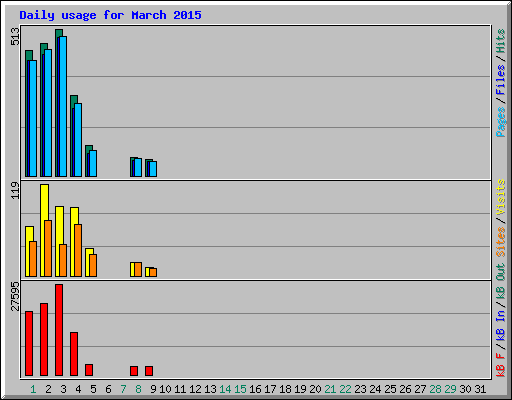Image resolution: width=512 pixels, height=400 pixels.
Task: Click the 513 hits axis value
Action: (x=15, y=36)
